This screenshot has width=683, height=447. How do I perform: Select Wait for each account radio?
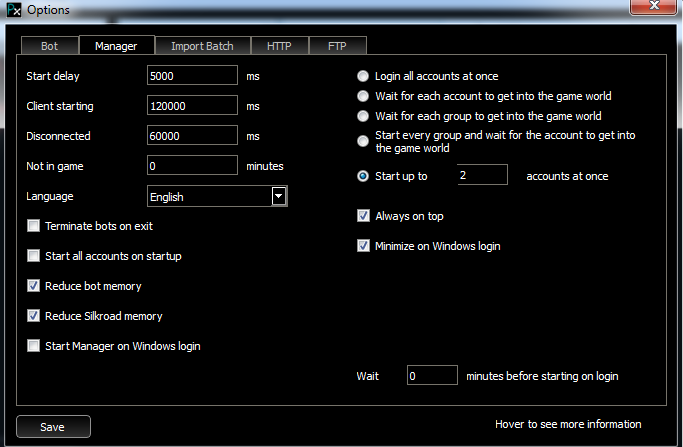pos(364,96)
